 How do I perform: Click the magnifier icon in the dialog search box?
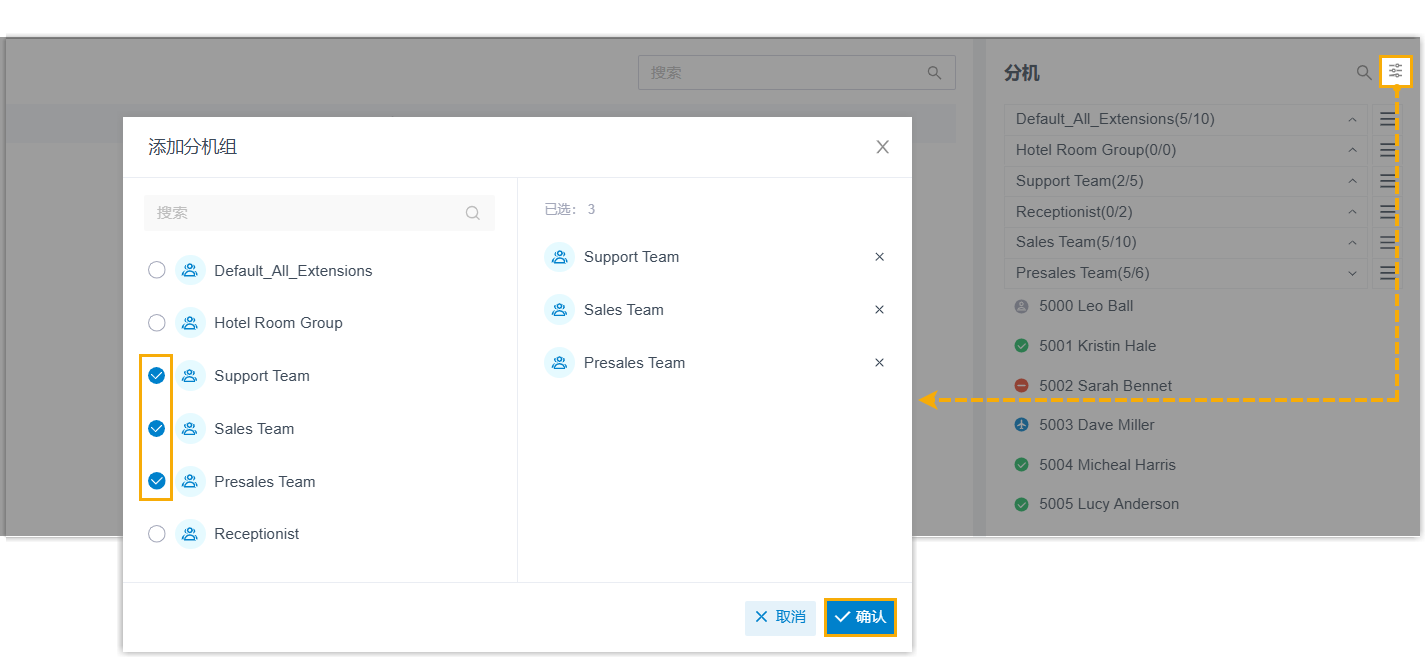[x=473, y=213]
